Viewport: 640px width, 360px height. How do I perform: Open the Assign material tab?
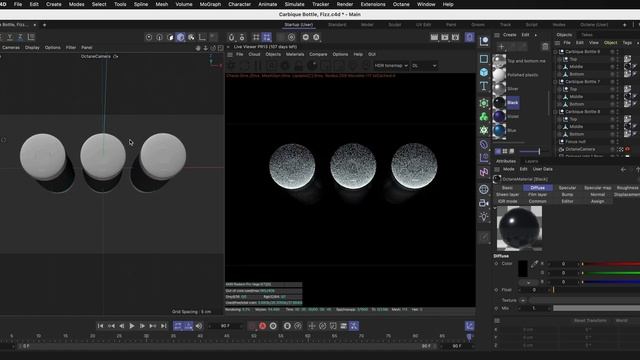(x=597, y=201)
